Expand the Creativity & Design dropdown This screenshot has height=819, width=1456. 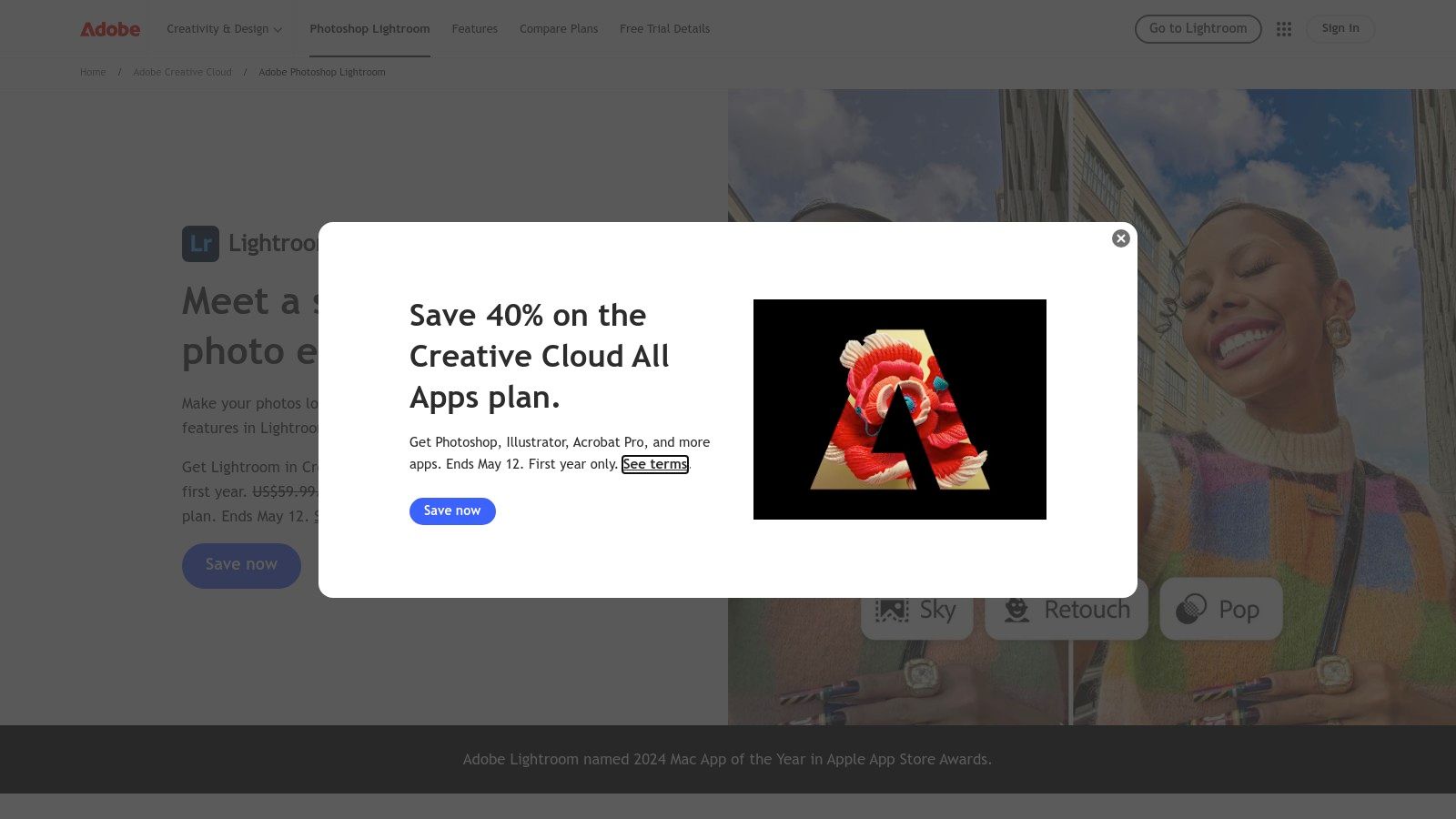225,29
